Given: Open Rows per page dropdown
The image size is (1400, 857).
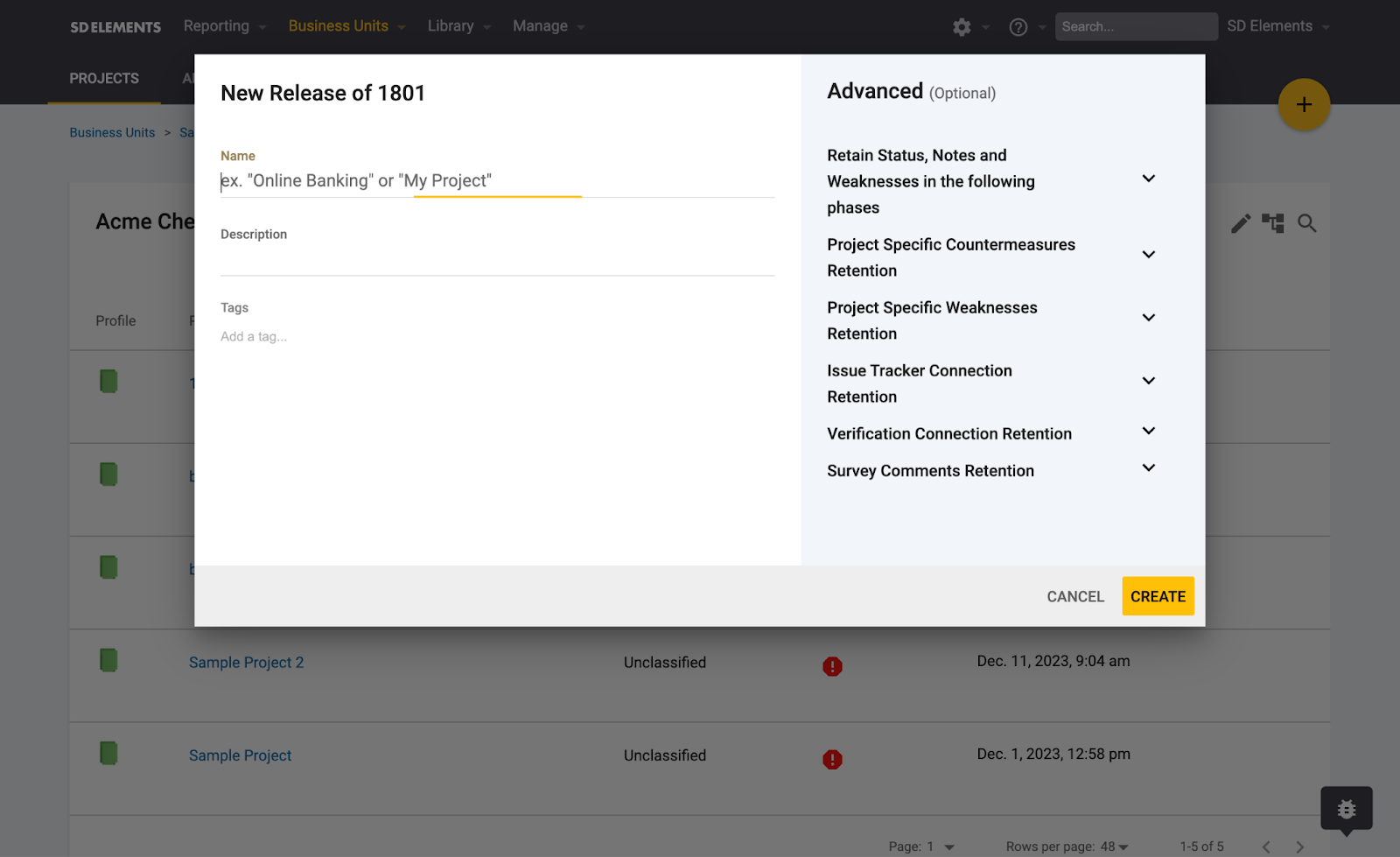Looking at the screenshot, I should pyautogui.click(x=1114, y=846).
